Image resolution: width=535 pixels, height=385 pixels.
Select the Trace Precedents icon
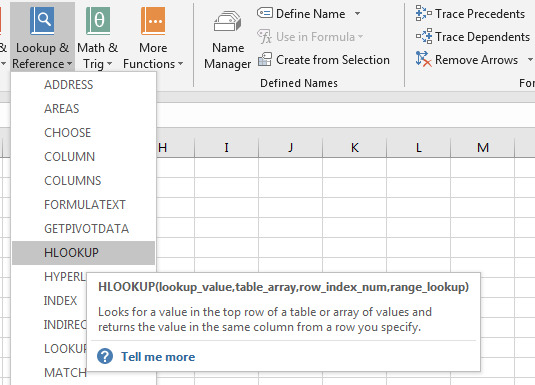[x=423, y=13]
